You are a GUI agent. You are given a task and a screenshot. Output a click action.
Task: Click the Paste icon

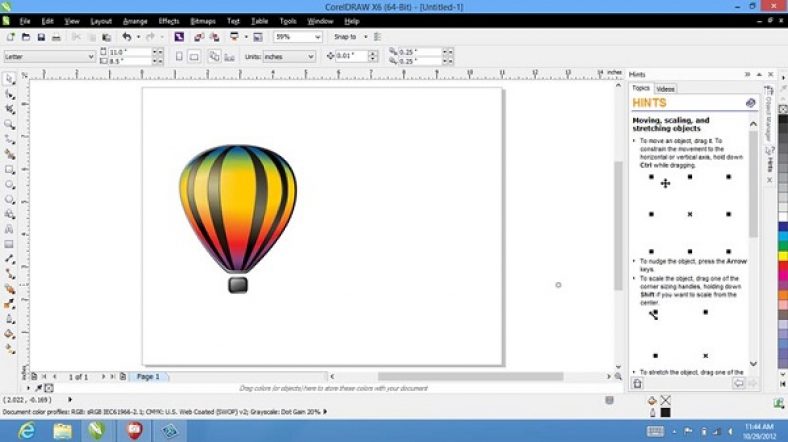pos(107,37)
